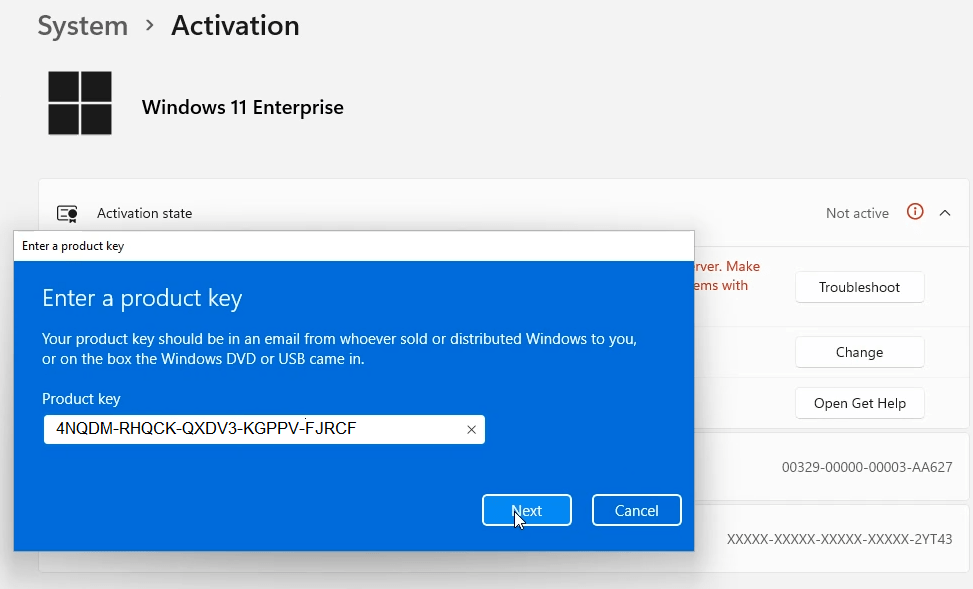Click the Enter a product key dialog title bar

pyautogui.click(x=350, y=245)
